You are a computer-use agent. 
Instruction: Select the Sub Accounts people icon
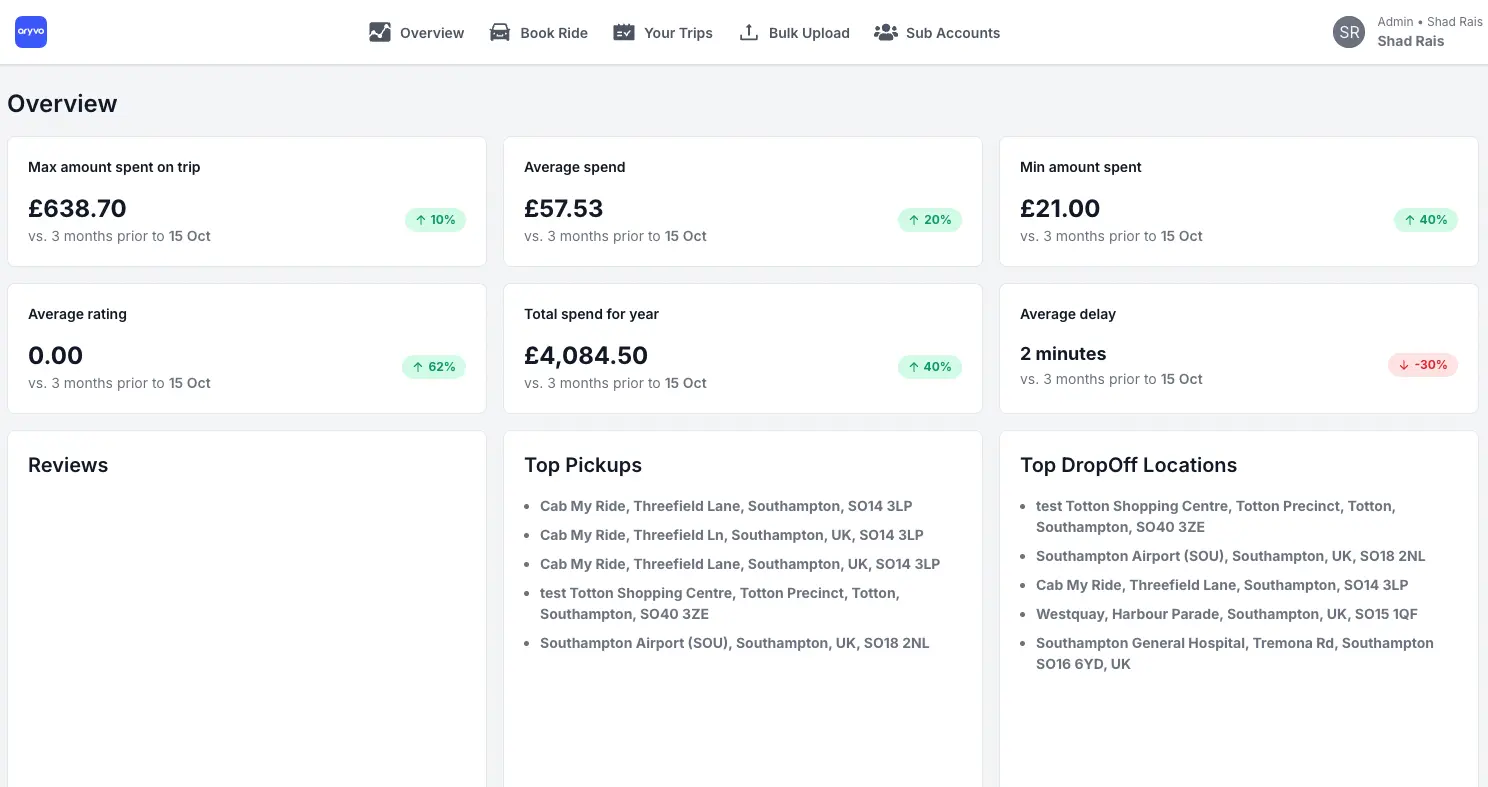(x=885, y=32)
